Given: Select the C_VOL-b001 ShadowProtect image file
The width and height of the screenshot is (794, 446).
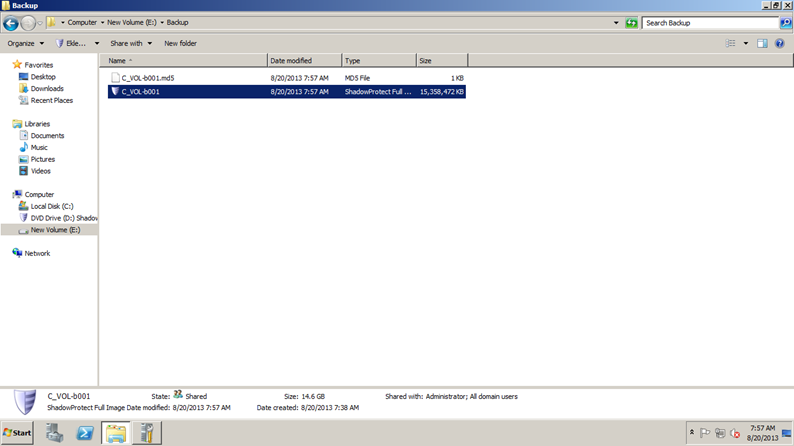Looking at the screenshot, I should point(287,92).
